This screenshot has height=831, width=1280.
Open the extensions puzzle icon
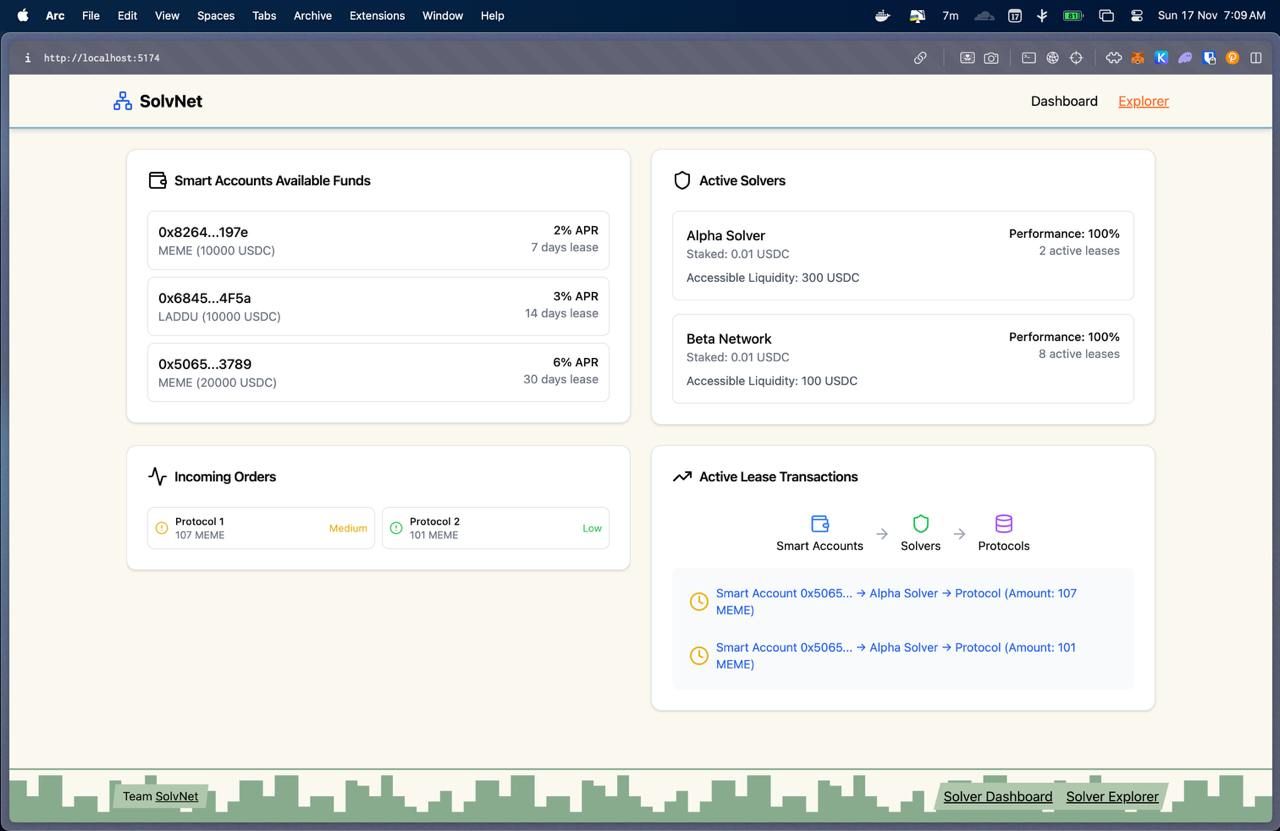click(x=1114, y=58)
